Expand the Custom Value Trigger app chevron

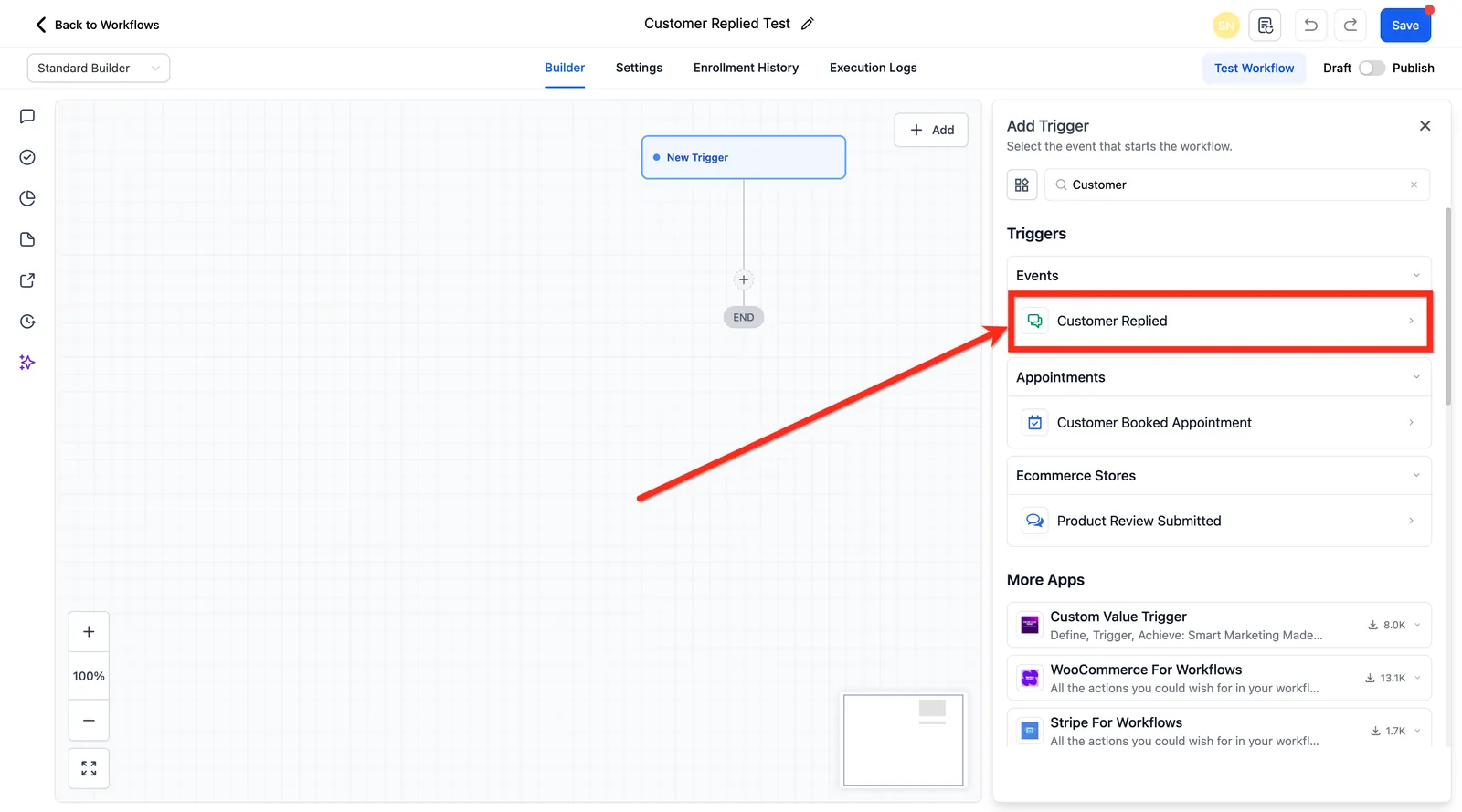(x=1417, y=626)
